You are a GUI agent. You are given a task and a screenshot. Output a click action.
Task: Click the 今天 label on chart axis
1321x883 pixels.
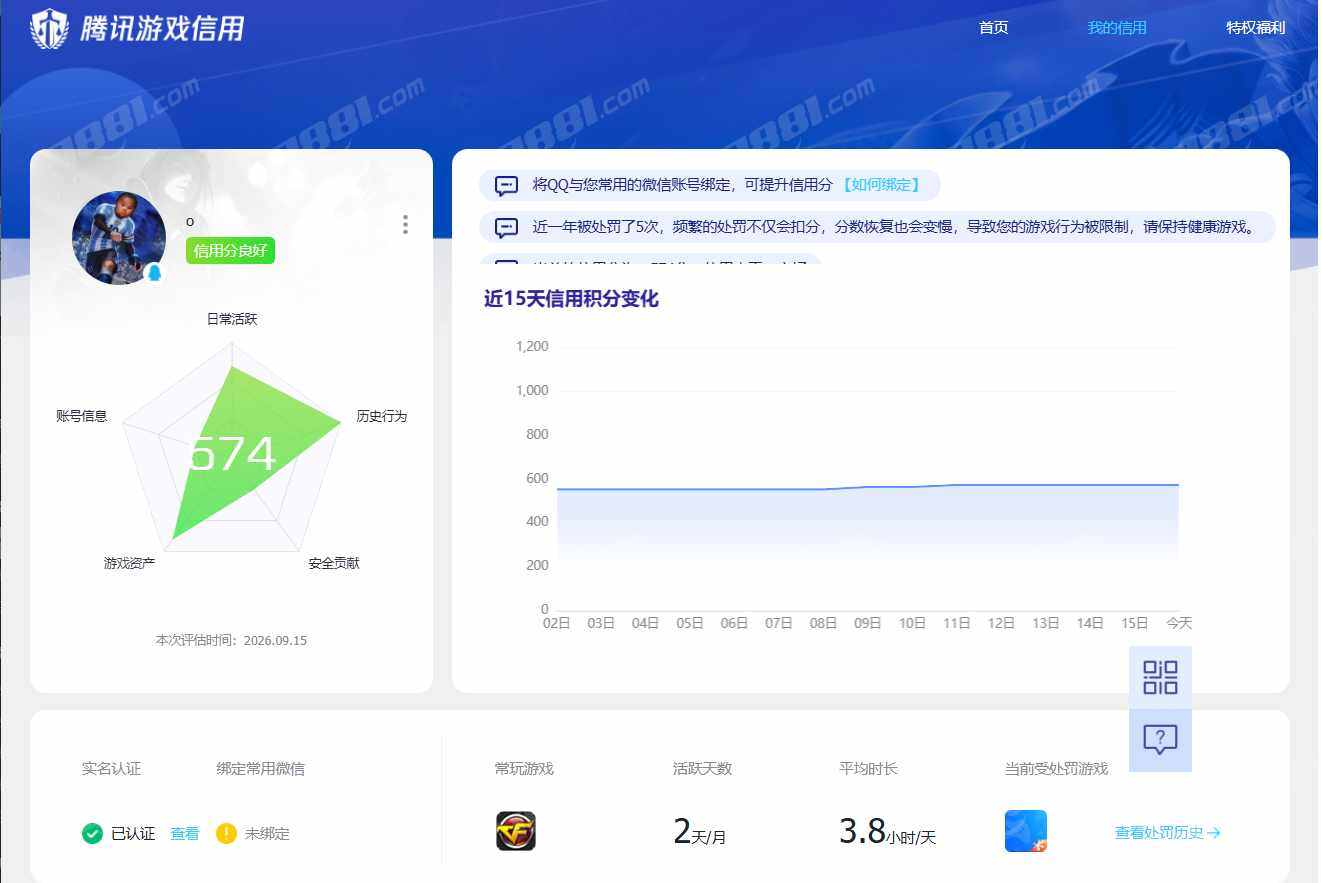coord(1179,623)
